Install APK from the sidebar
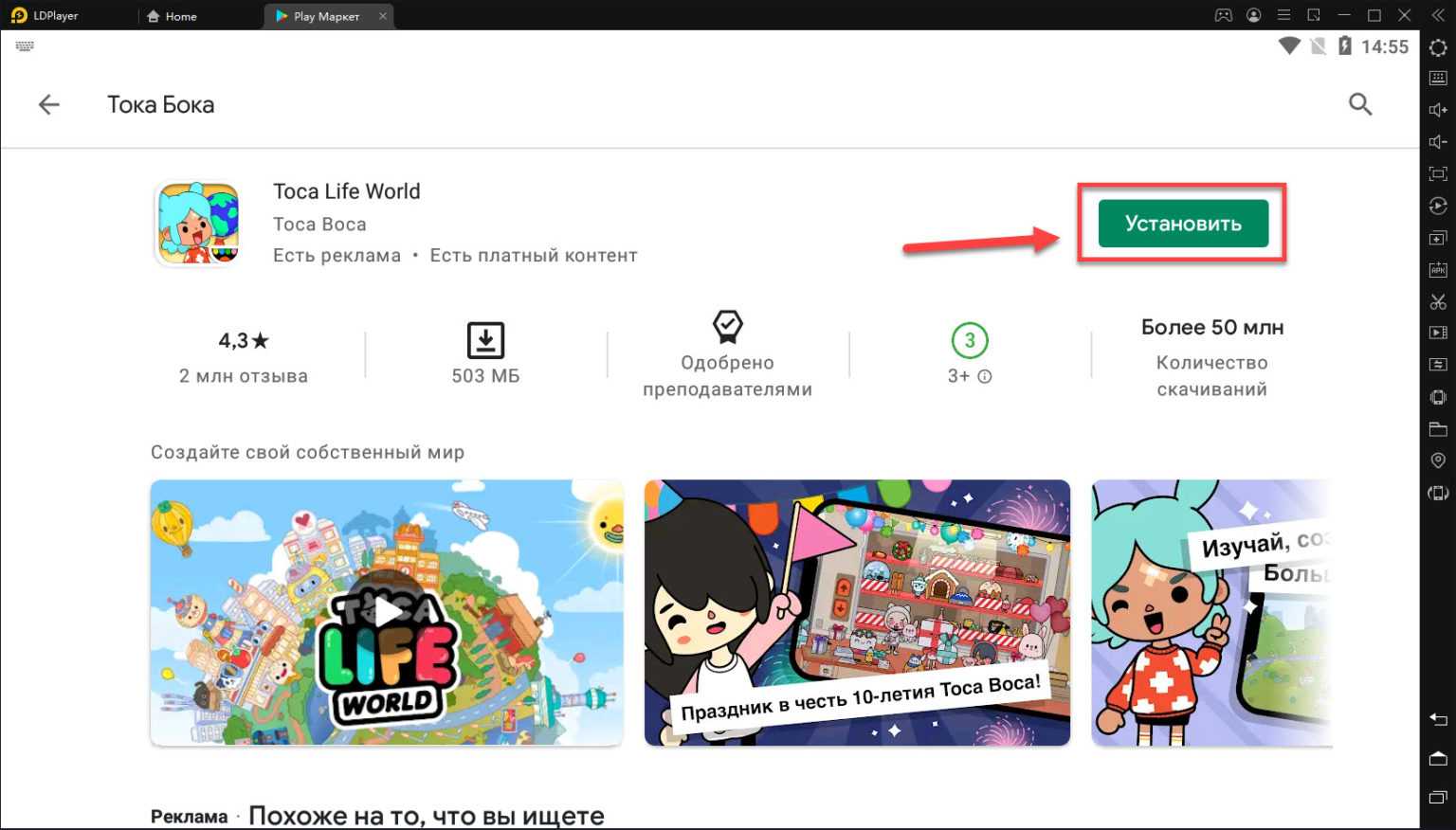 tap(1438, 269)
